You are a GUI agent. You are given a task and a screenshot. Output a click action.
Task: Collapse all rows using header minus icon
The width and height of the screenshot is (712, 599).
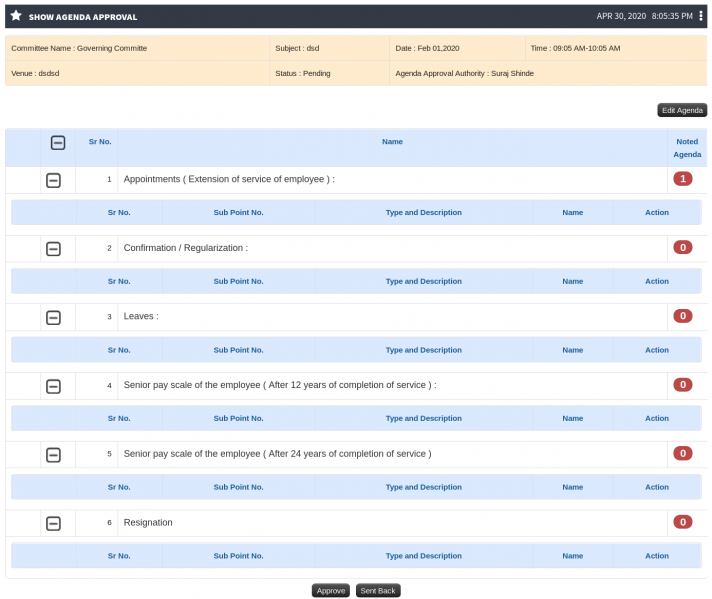[58, 143]
